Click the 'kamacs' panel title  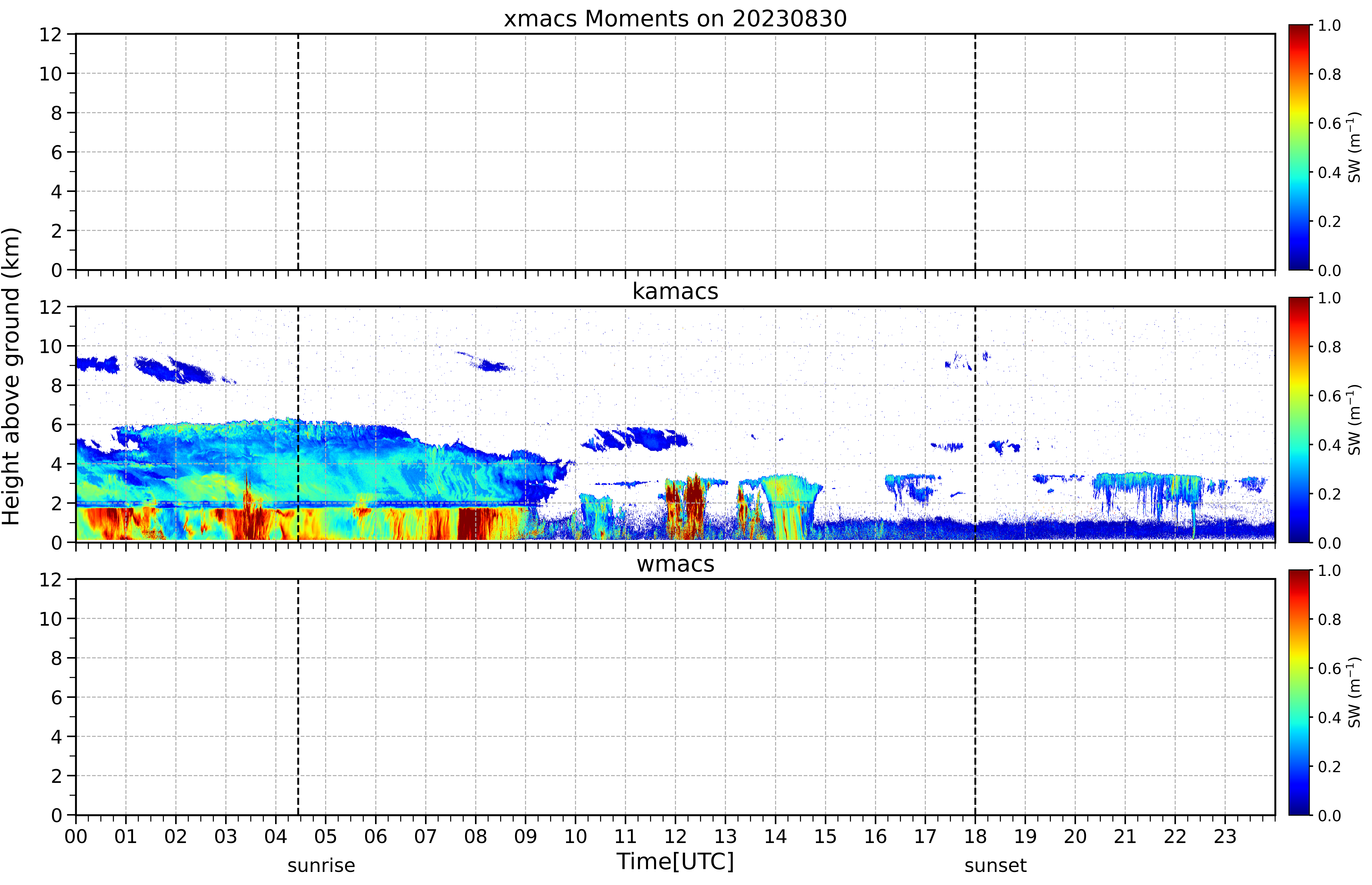click(675, 291)
